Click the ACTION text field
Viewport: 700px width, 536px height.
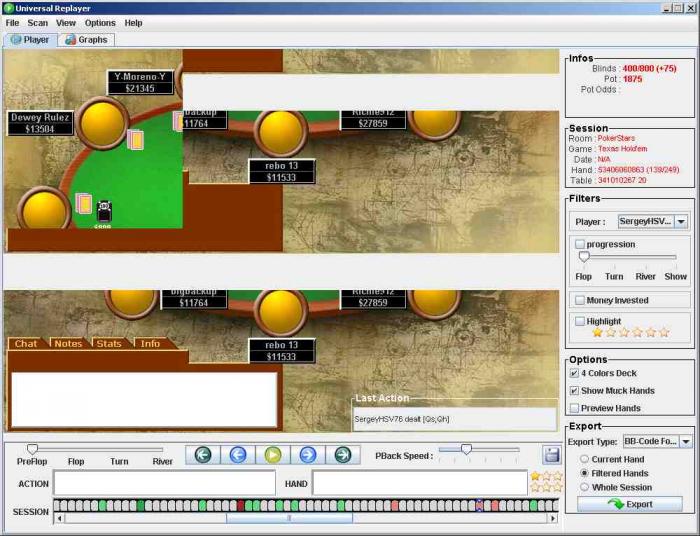(x=164, y=483)
